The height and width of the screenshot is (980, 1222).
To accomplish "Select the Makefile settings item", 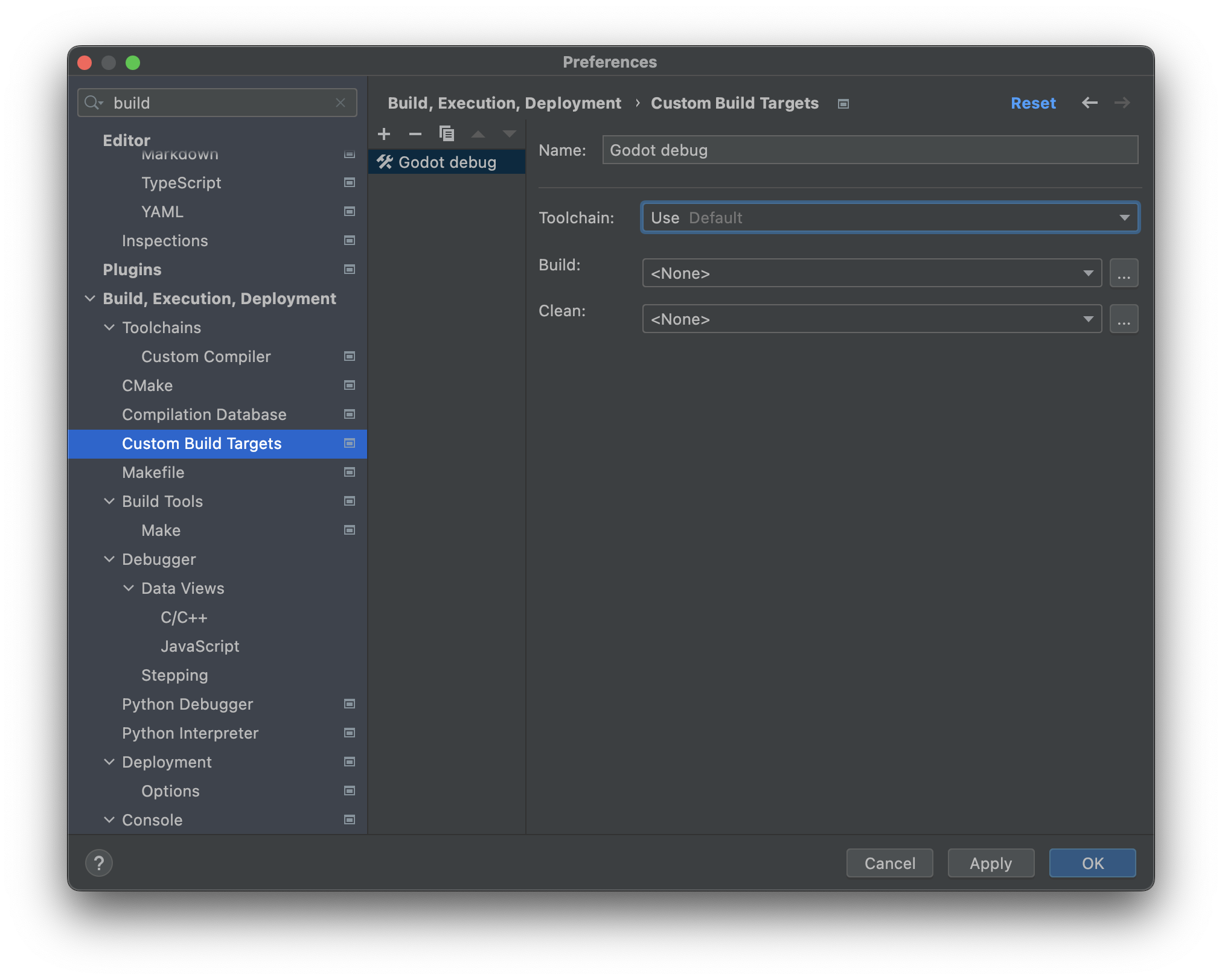I will 152,472.
